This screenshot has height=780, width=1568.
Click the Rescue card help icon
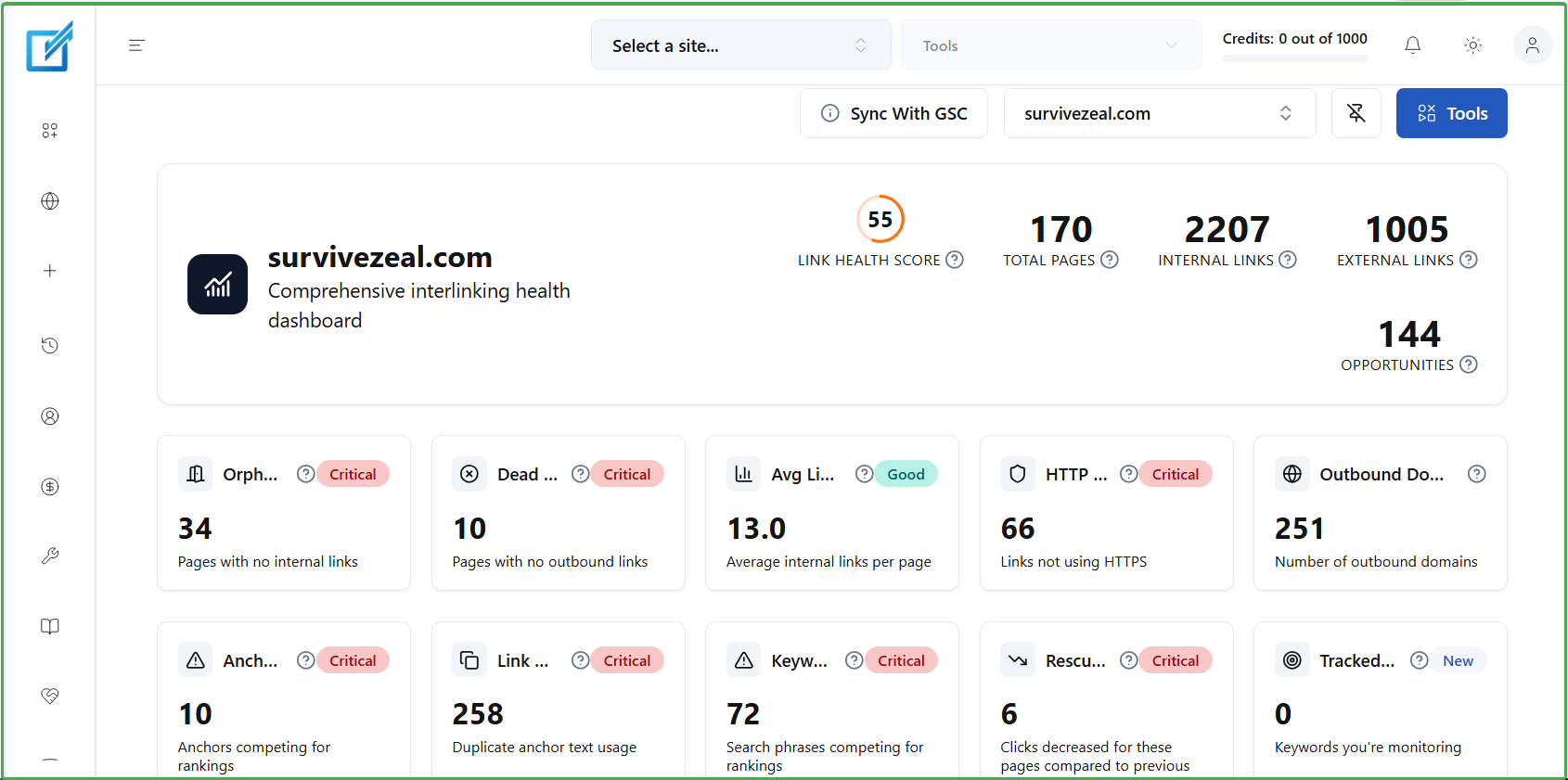click(1129, 660)
